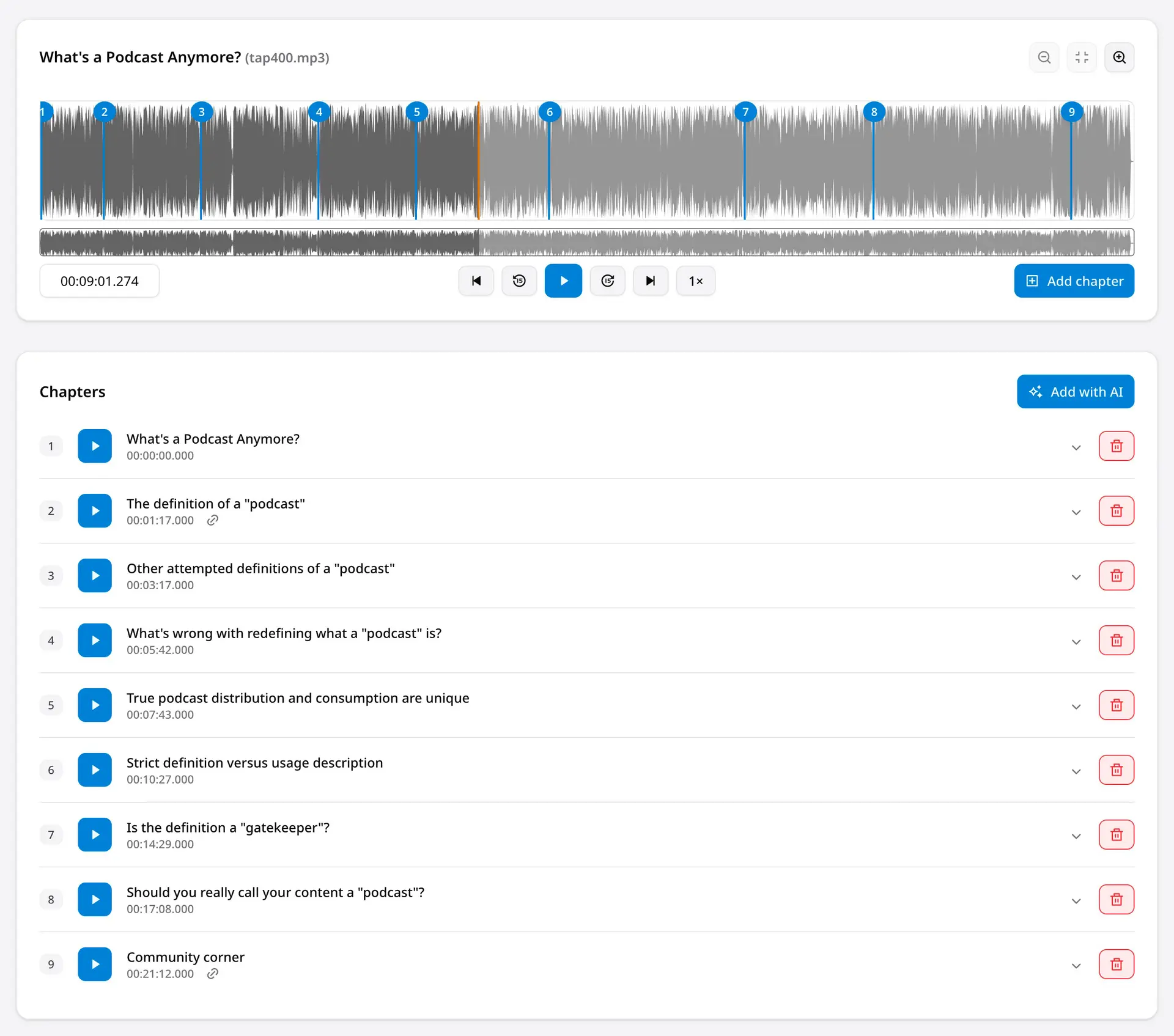Play chapter 'Other attempted definitions of a "podcast"'
The image size is (1174, 1036).
coord(95,576)
